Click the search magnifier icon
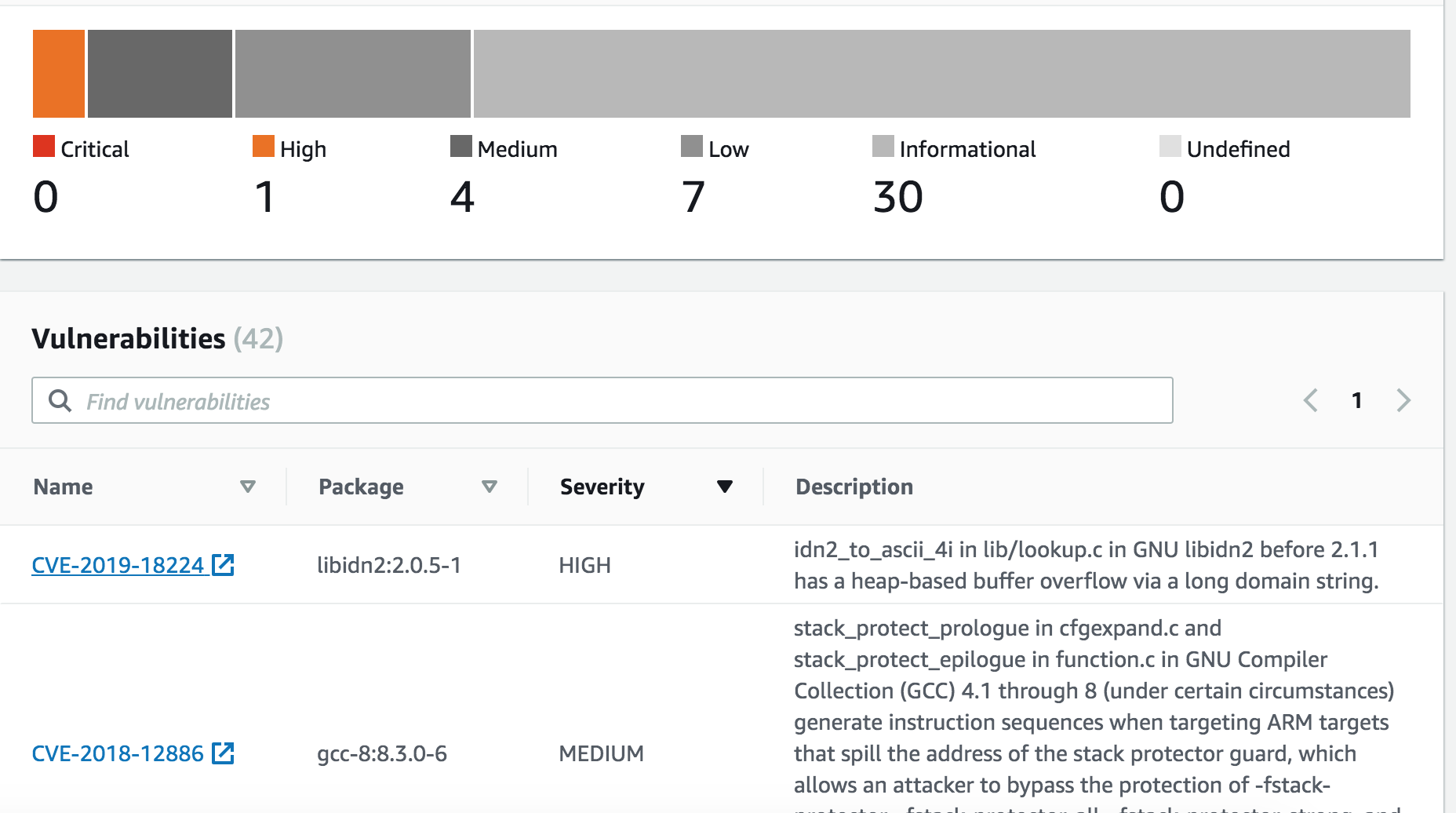The width and height of the screenshot is (1456, 813). [61, 400]
